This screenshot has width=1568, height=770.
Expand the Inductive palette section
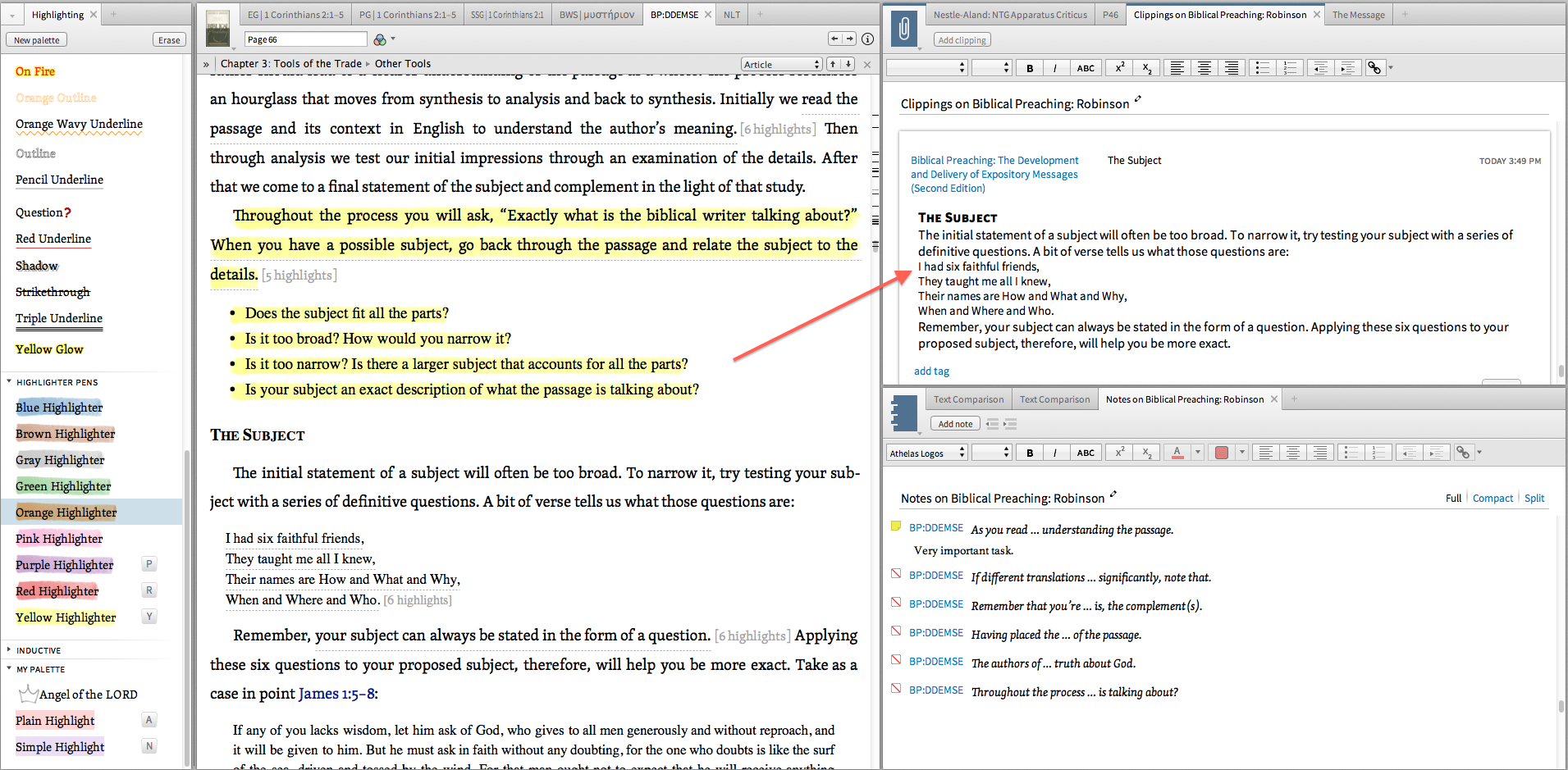[9, 649]
